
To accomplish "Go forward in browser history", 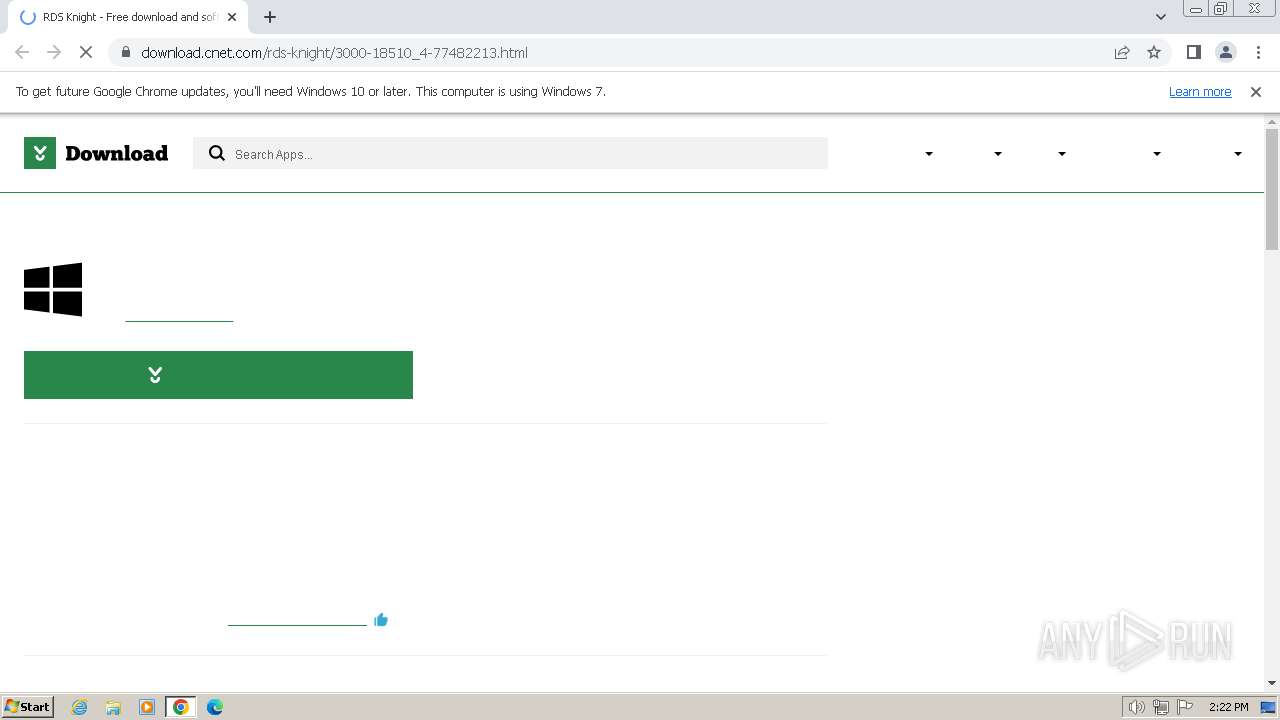I will 54,52.
